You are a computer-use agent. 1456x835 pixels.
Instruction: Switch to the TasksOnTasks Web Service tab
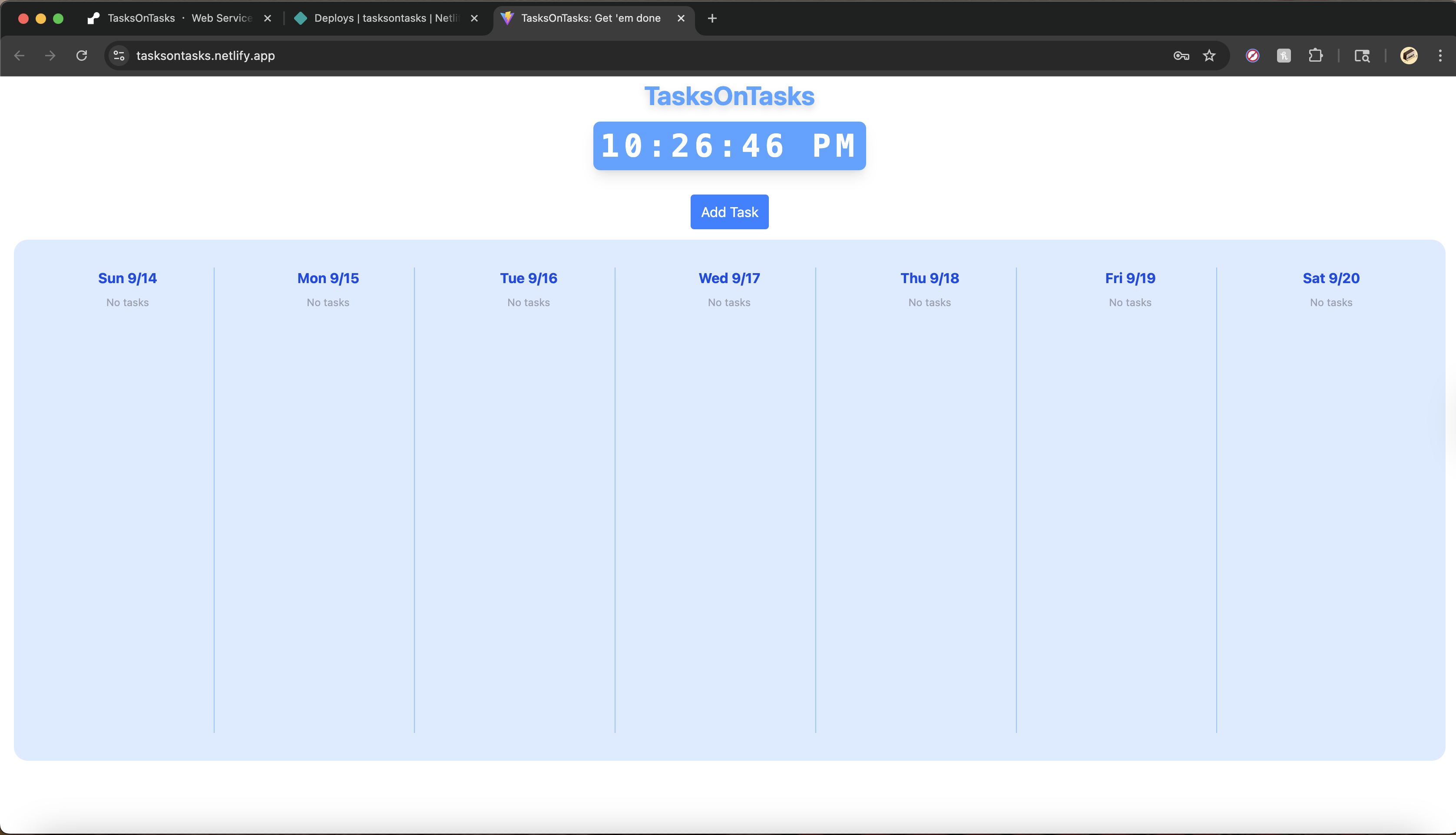click(x=172, y=18)
